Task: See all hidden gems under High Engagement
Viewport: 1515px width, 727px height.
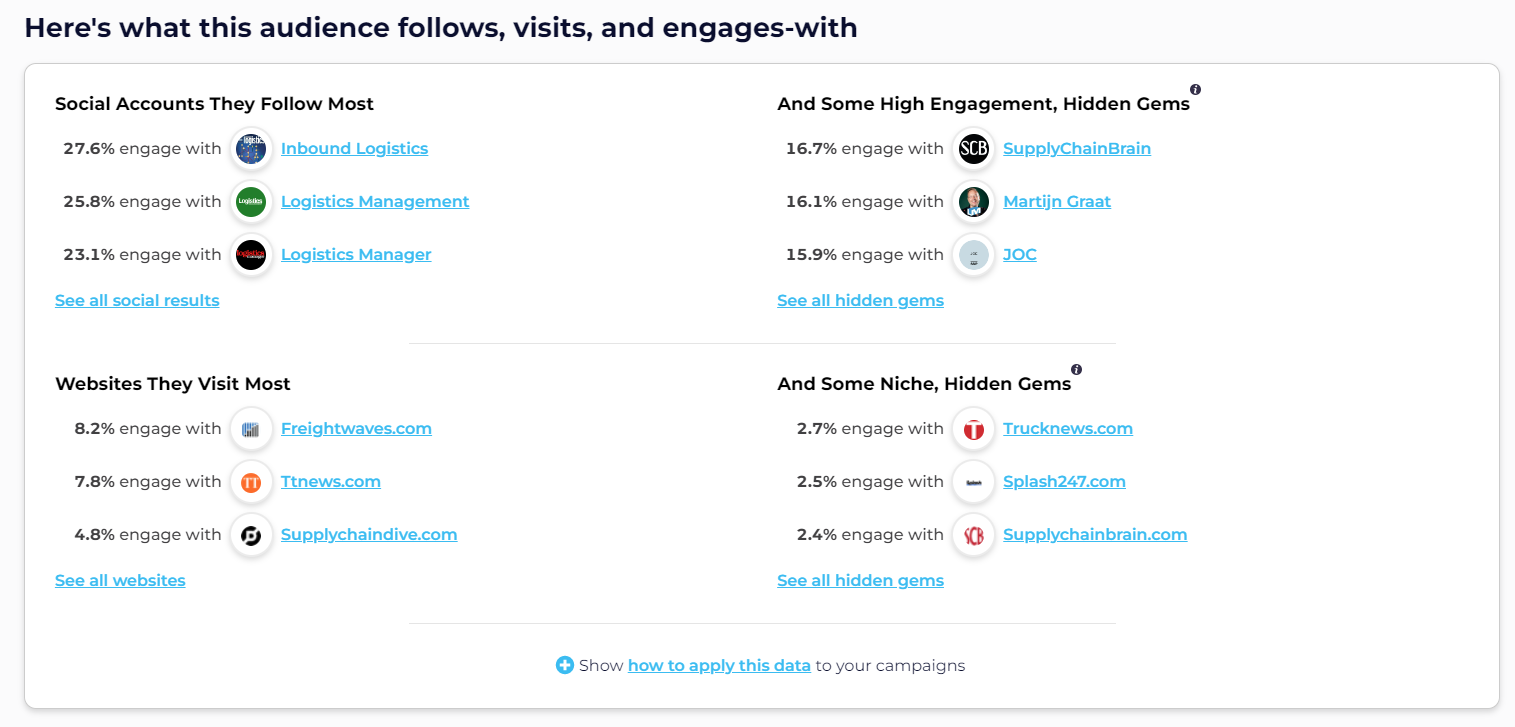Action: coord(860,300)
